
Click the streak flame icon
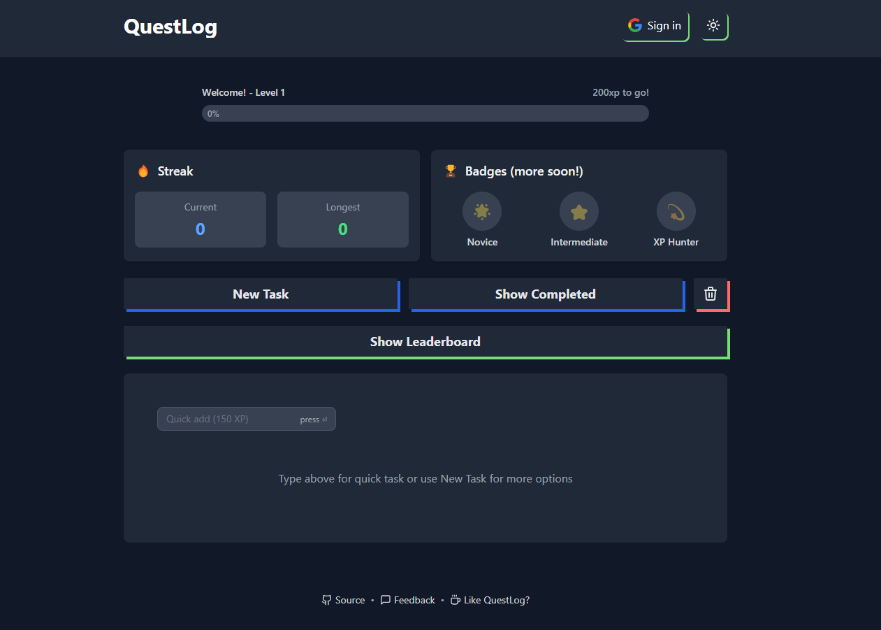click(x=143, y=171)
